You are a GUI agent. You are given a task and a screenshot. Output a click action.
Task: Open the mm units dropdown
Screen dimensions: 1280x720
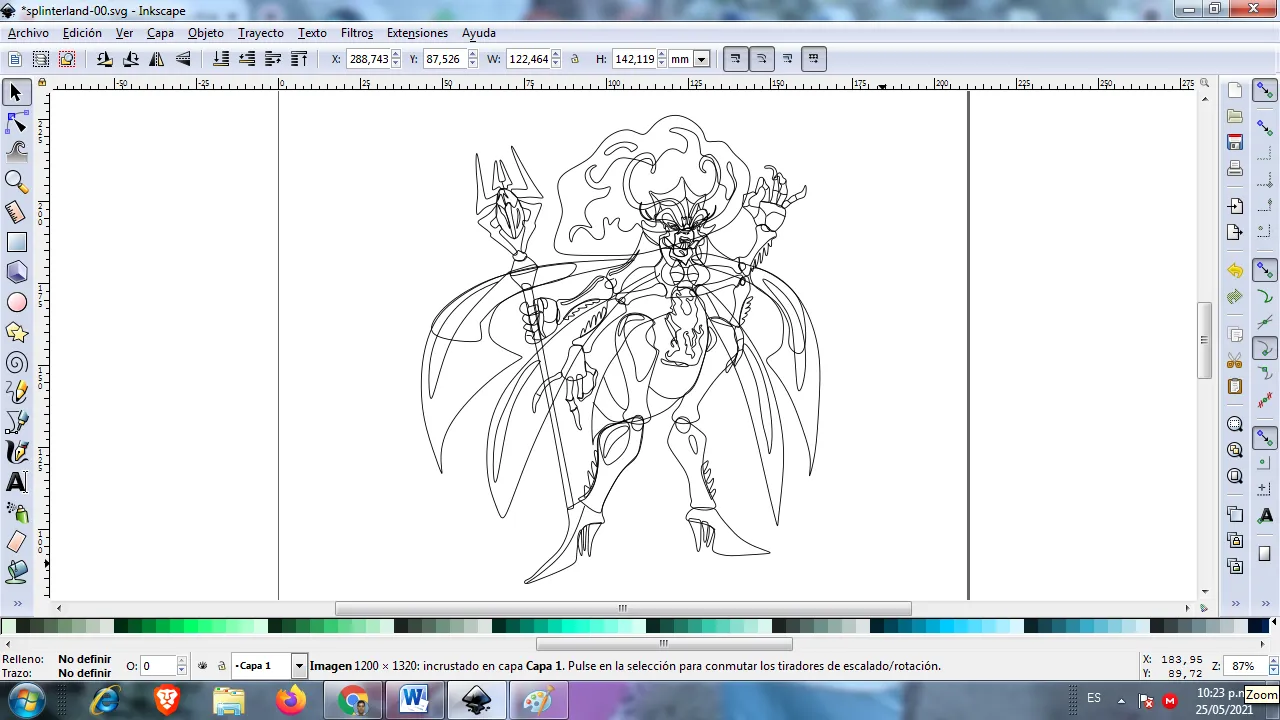coord(702,59)
